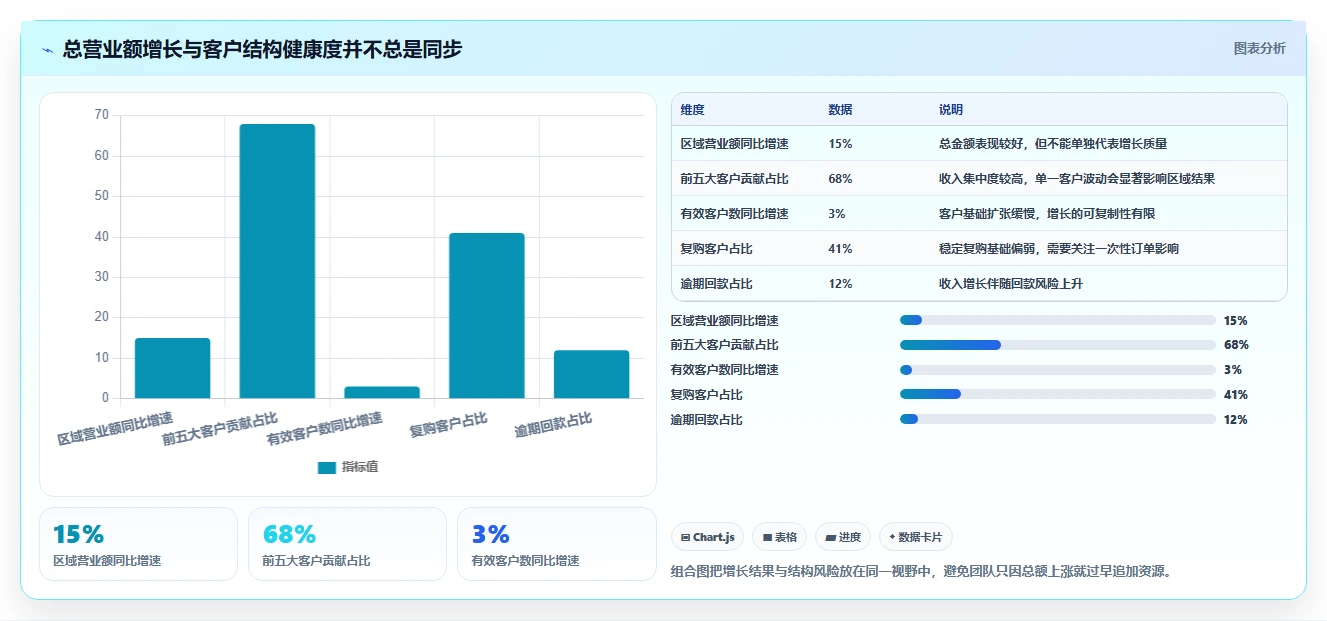Screen dimensions: 1327x621
Task: Open the 15% 区域营业额同比增速 stat card
Action: (138, 544)
